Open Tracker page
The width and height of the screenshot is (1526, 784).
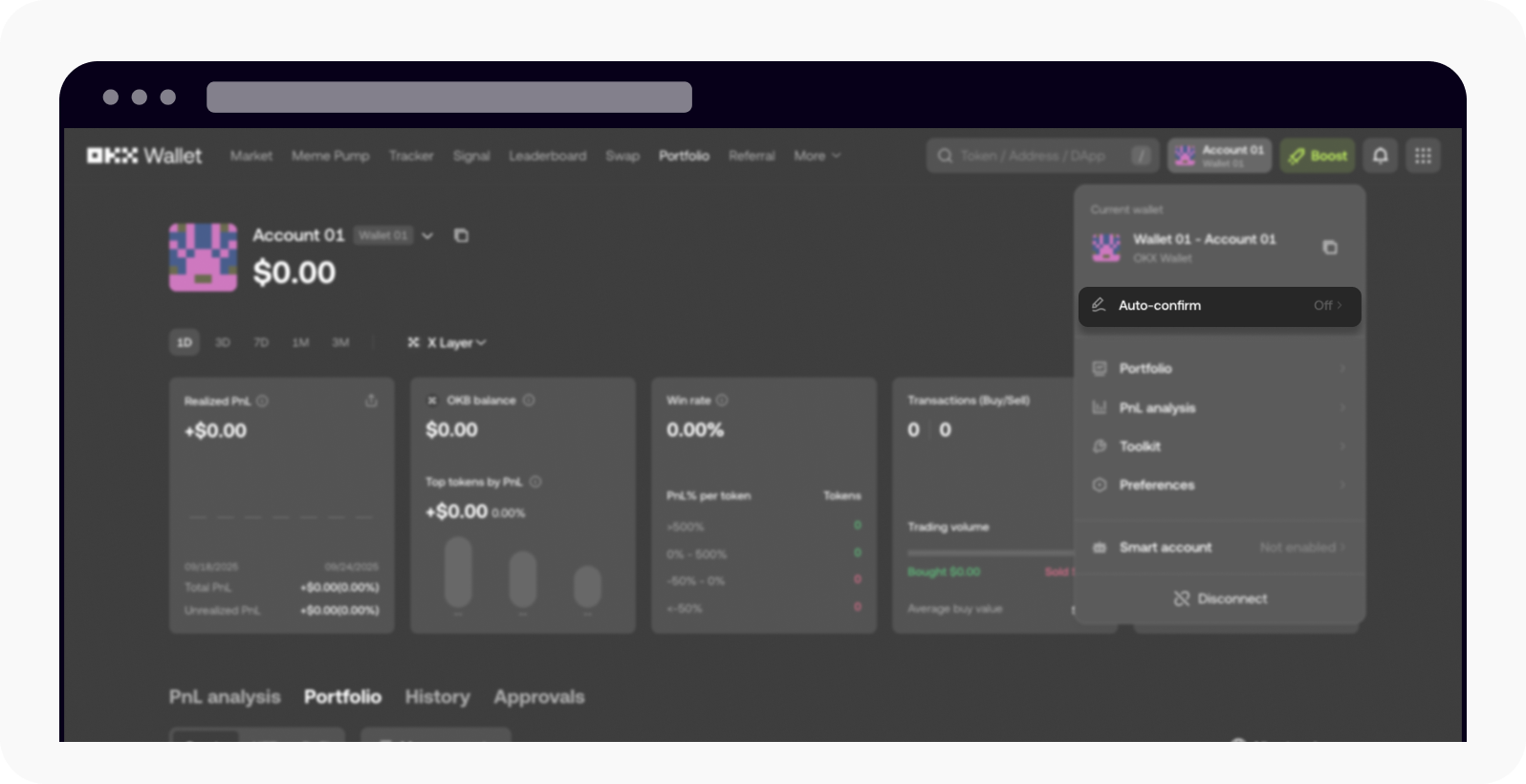coord(411,156)
